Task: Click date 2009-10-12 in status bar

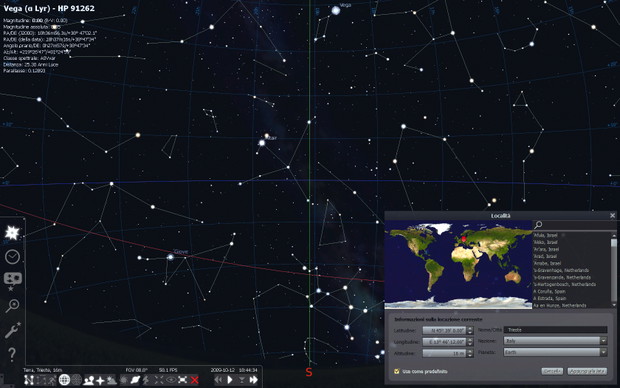Action: [222, 370]
